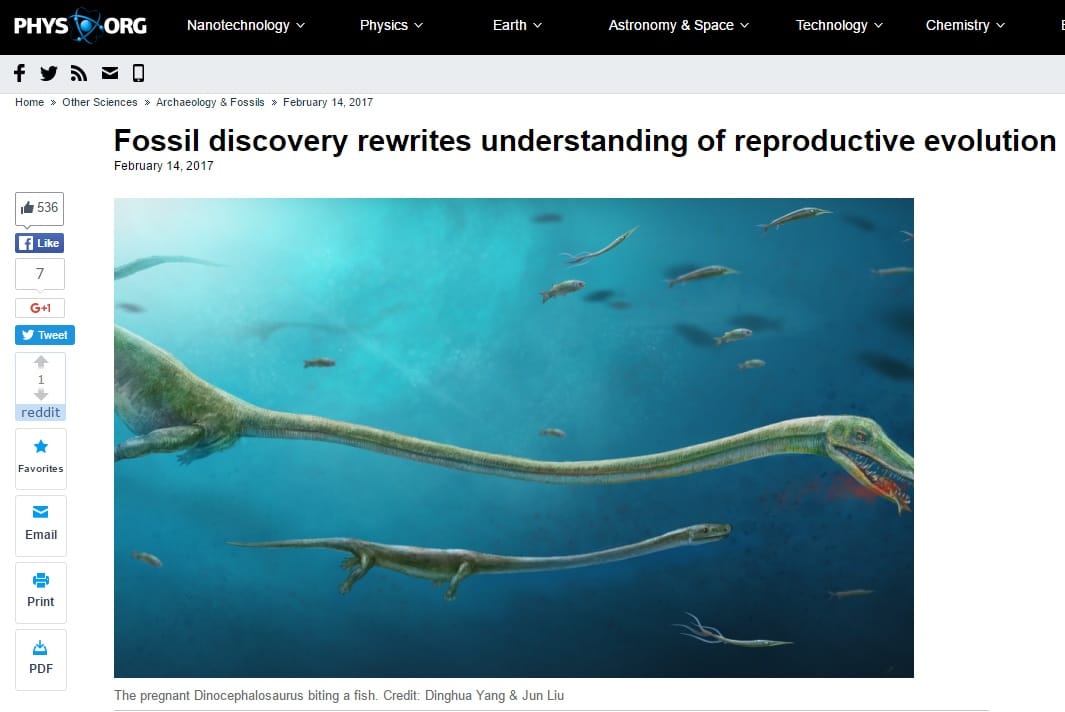Open the mobile version phone icon

139,73
